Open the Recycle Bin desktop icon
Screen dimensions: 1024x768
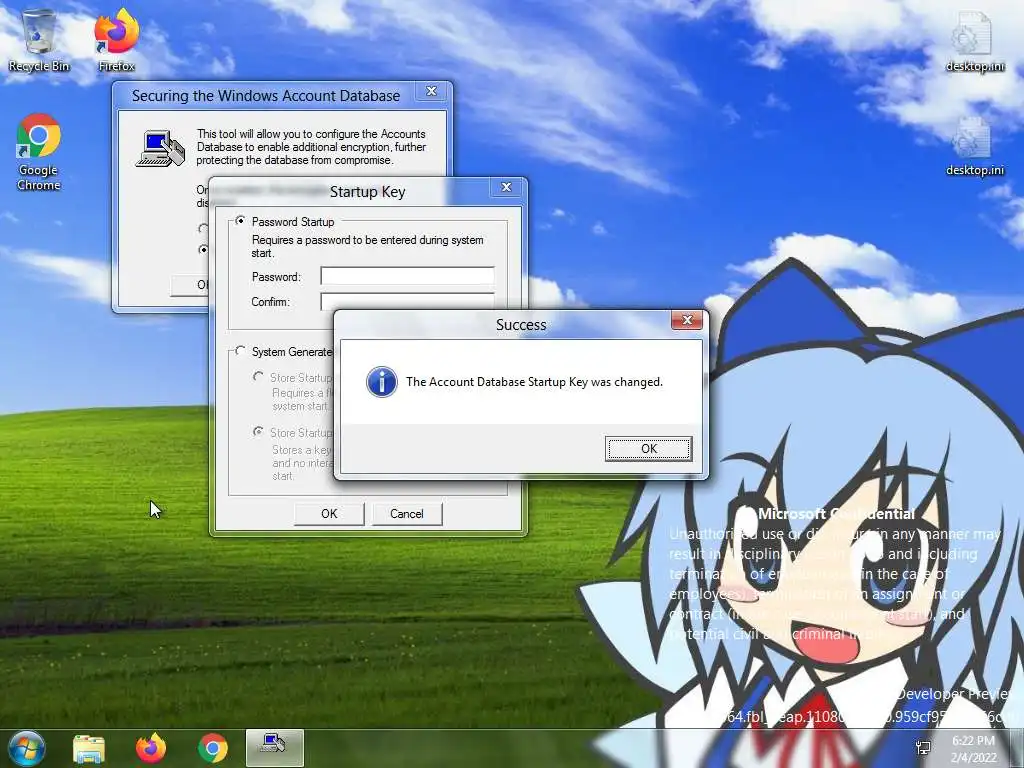tap(39, 39)
